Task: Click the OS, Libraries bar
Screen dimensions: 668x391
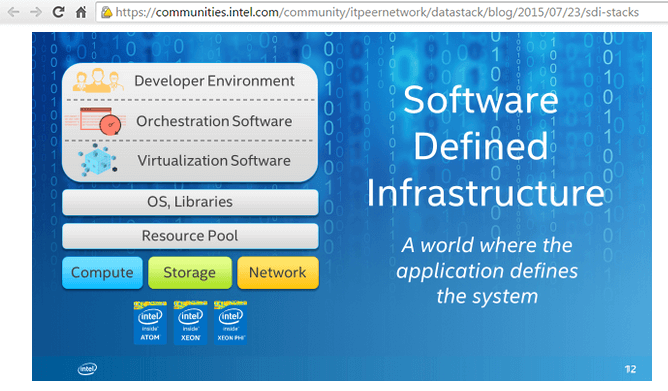Action: pyautogui.click(x=190, y=202)
